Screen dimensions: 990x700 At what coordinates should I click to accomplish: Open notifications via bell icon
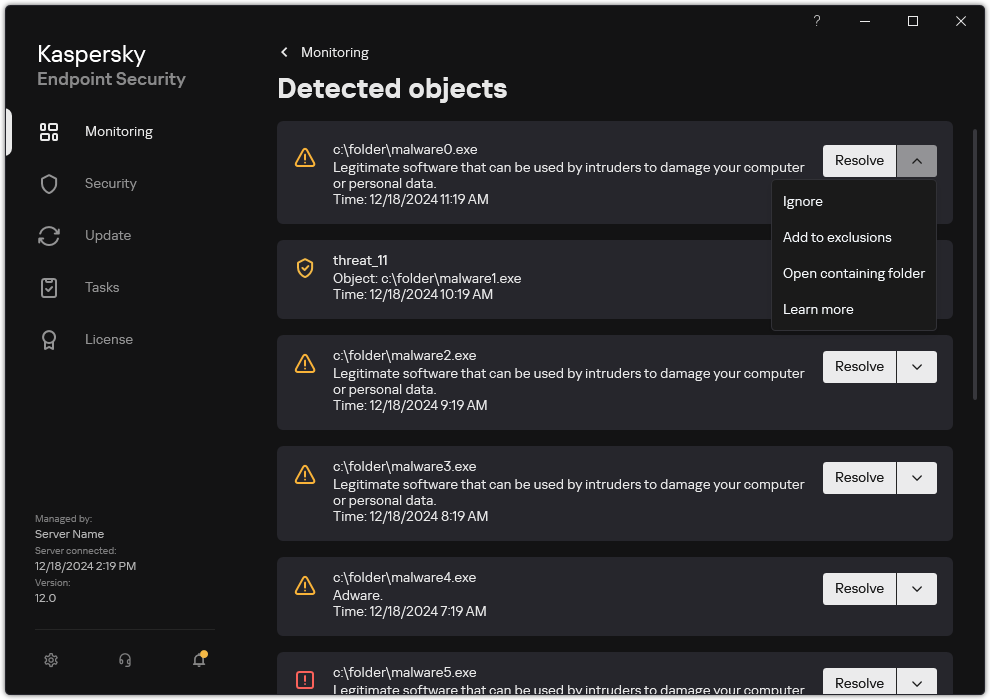click(198, 660)
